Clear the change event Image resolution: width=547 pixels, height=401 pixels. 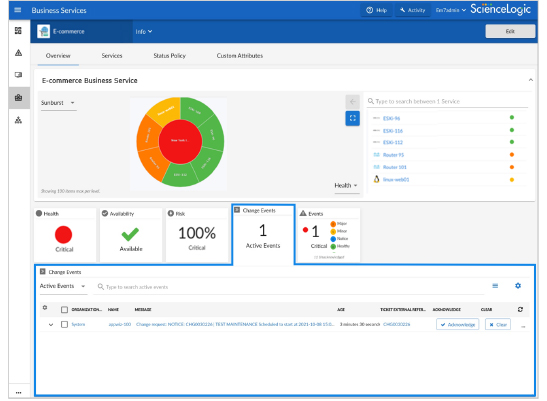[x=498, y=325]
